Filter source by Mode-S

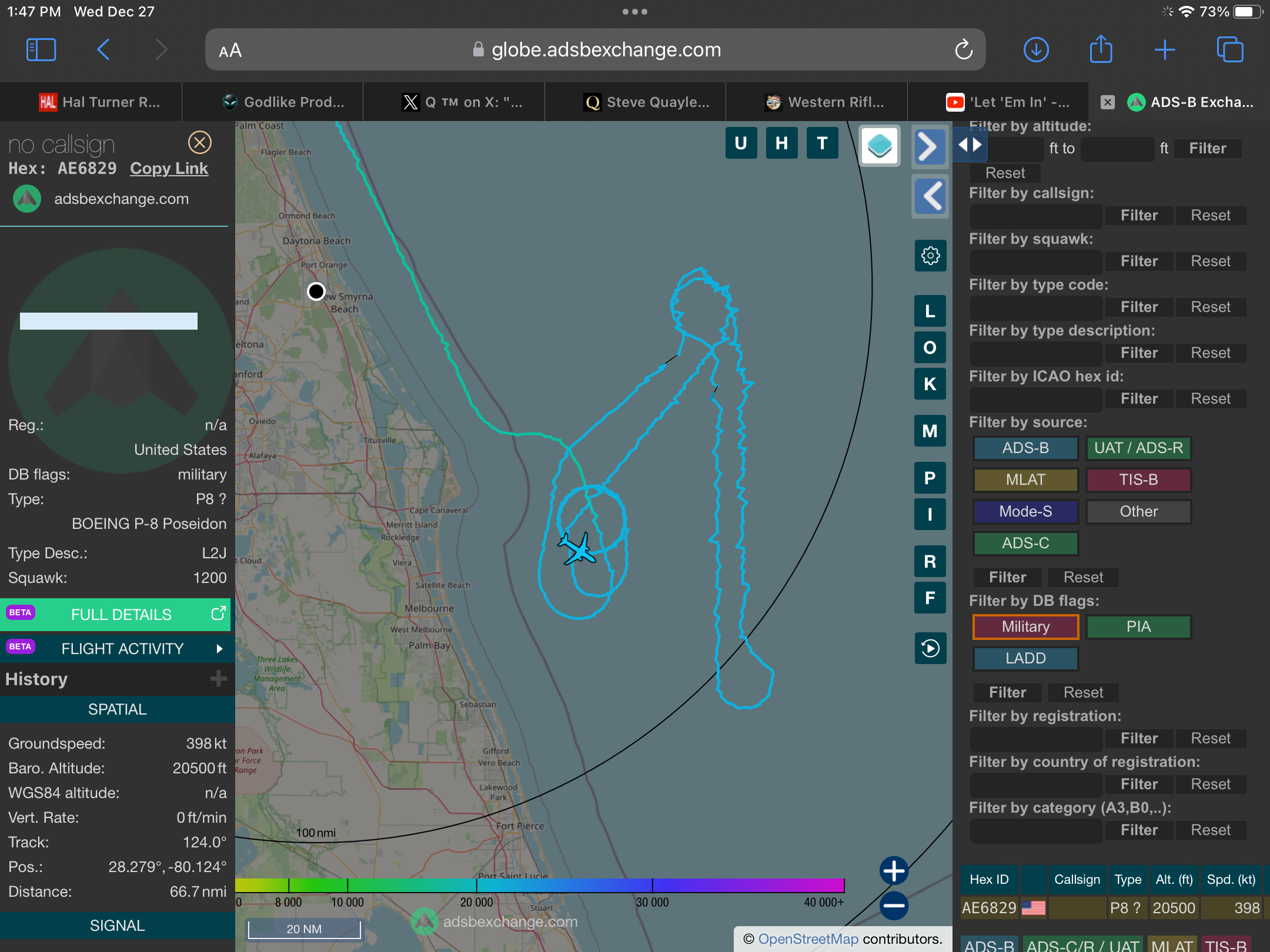click(x=1025, y=511)
